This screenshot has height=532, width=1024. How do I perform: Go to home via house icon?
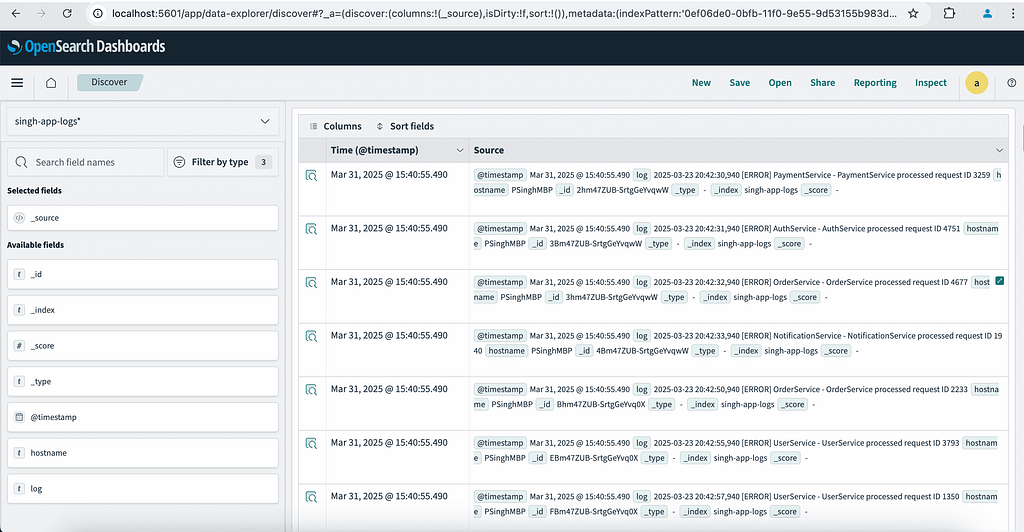[51, 83]
